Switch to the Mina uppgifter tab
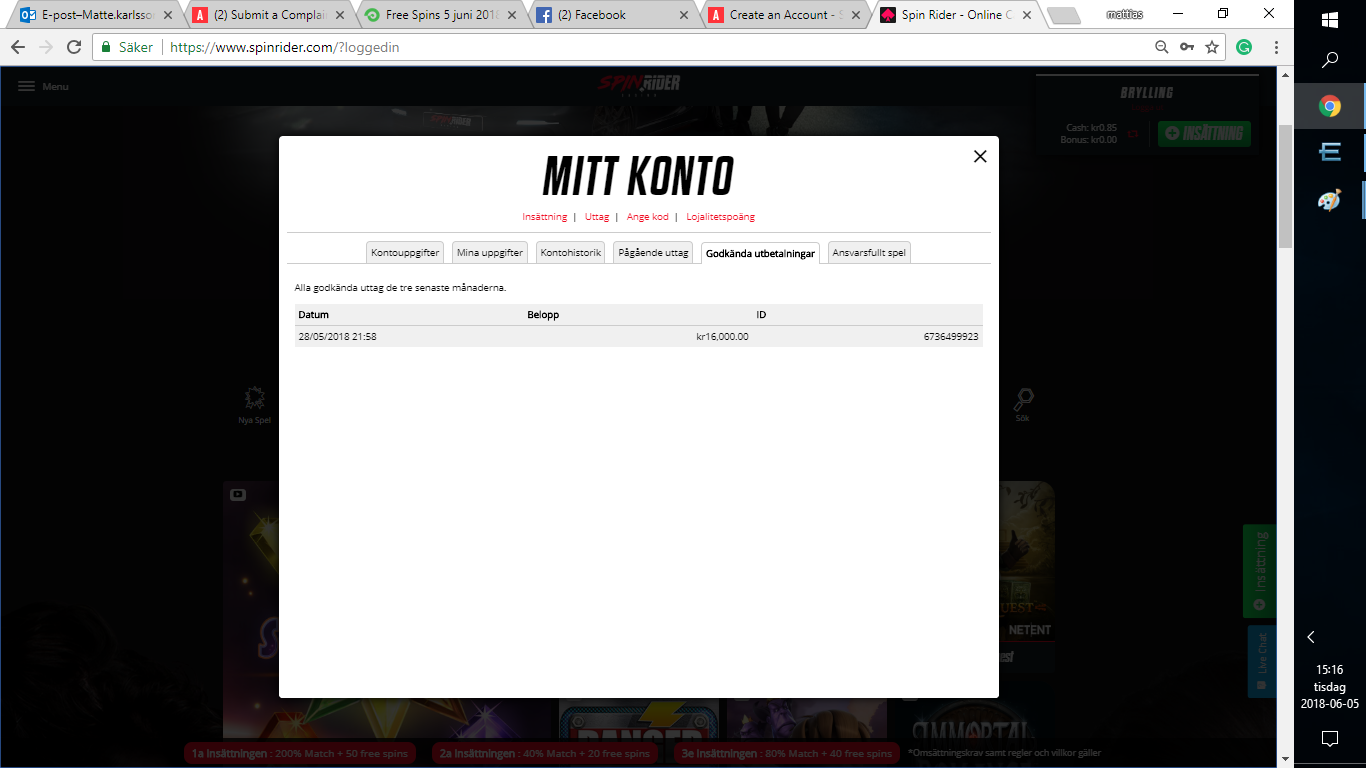Screen dimensions: 1366x768 pyautogui.click(x=490, y=253)
